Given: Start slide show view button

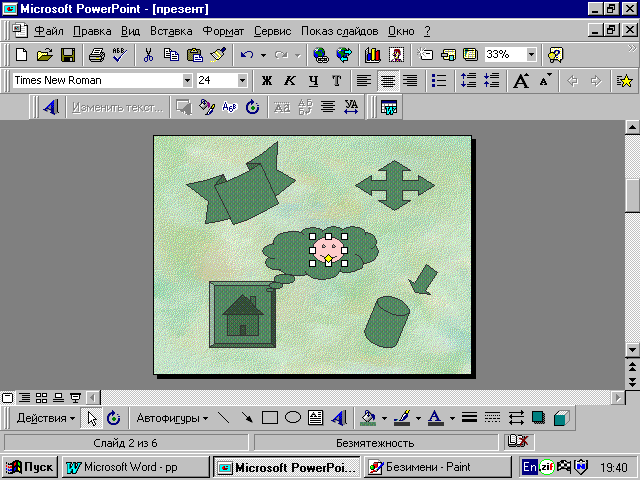Looking at the screenshot, I should pyautogui.click(x=76, y=398).
